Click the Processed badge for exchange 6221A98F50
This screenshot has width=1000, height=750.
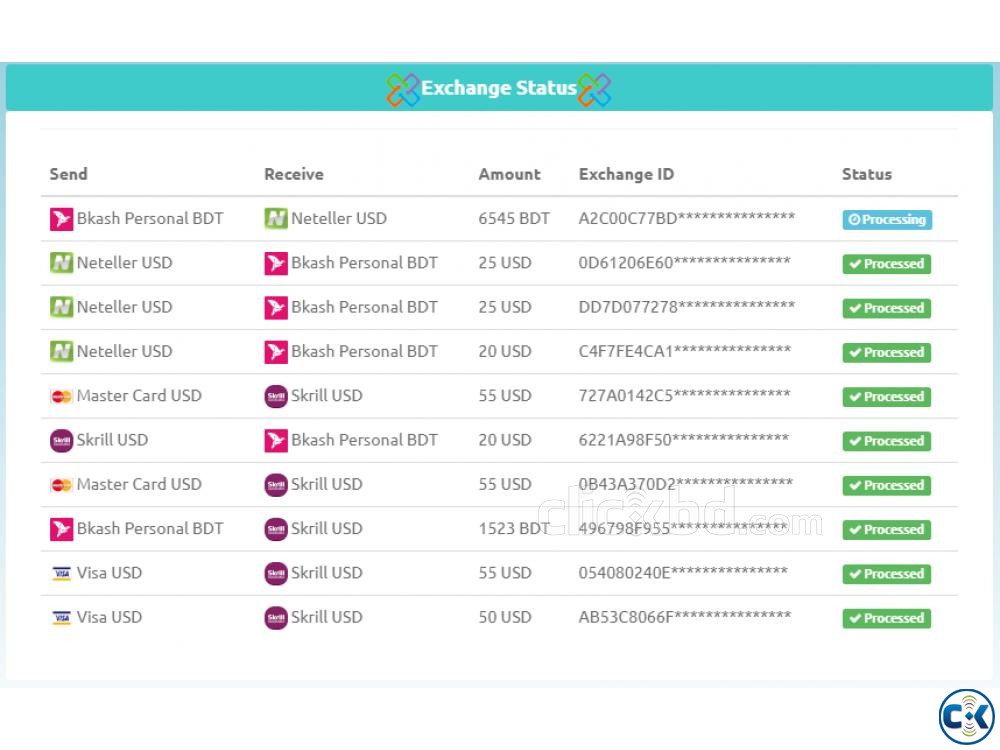pos(886,441)
